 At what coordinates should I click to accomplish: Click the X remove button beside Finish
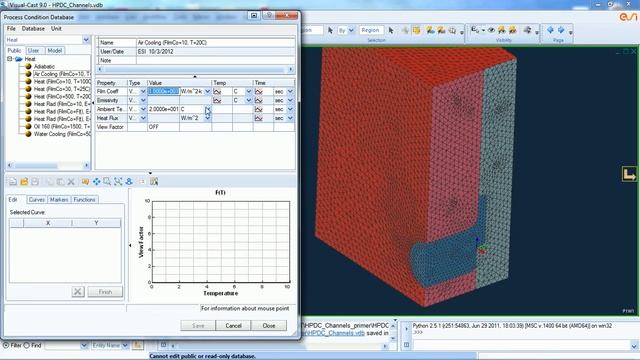coord(78,292)
